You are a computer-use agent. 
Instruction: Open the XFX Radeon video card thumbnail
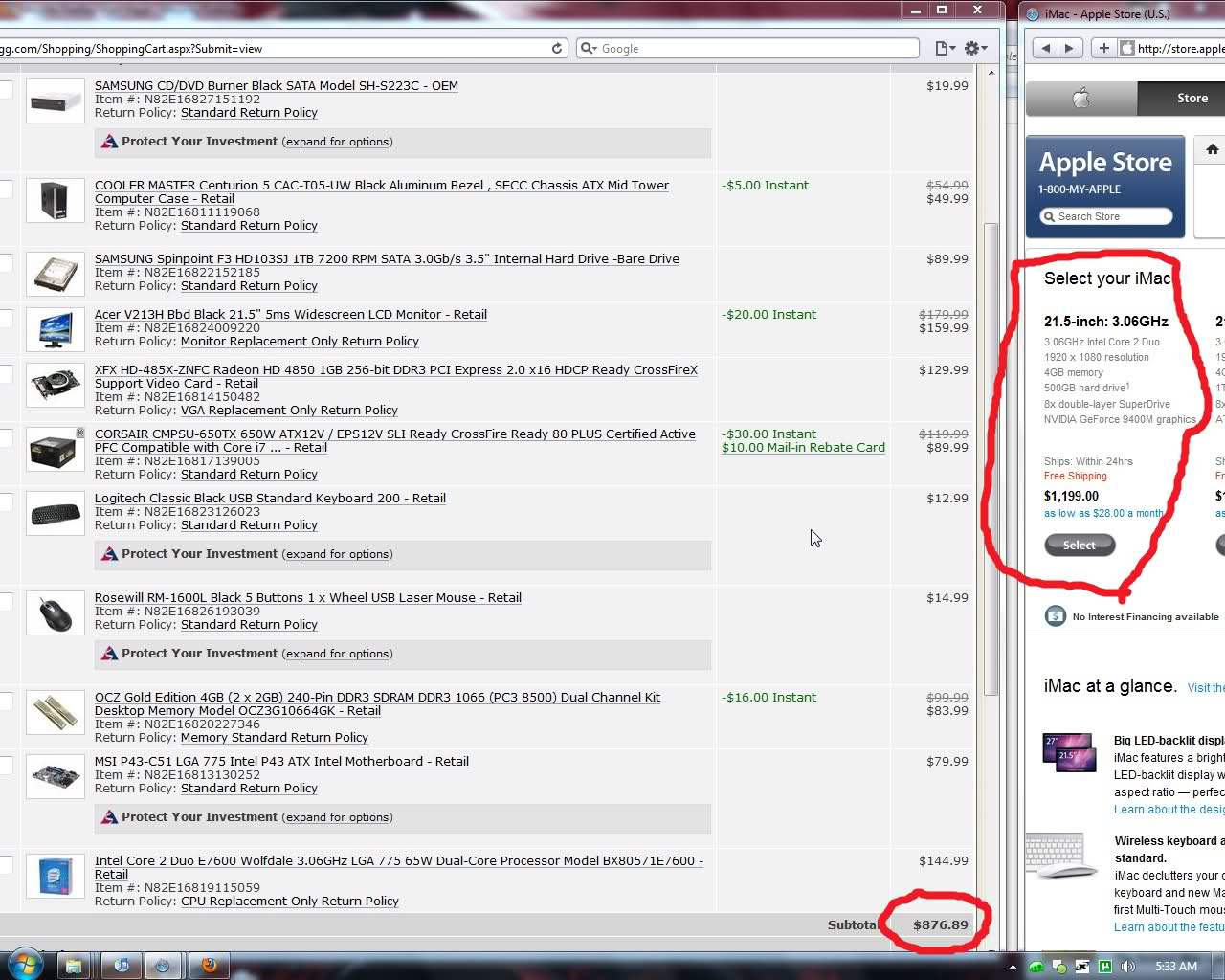(56, 386)
